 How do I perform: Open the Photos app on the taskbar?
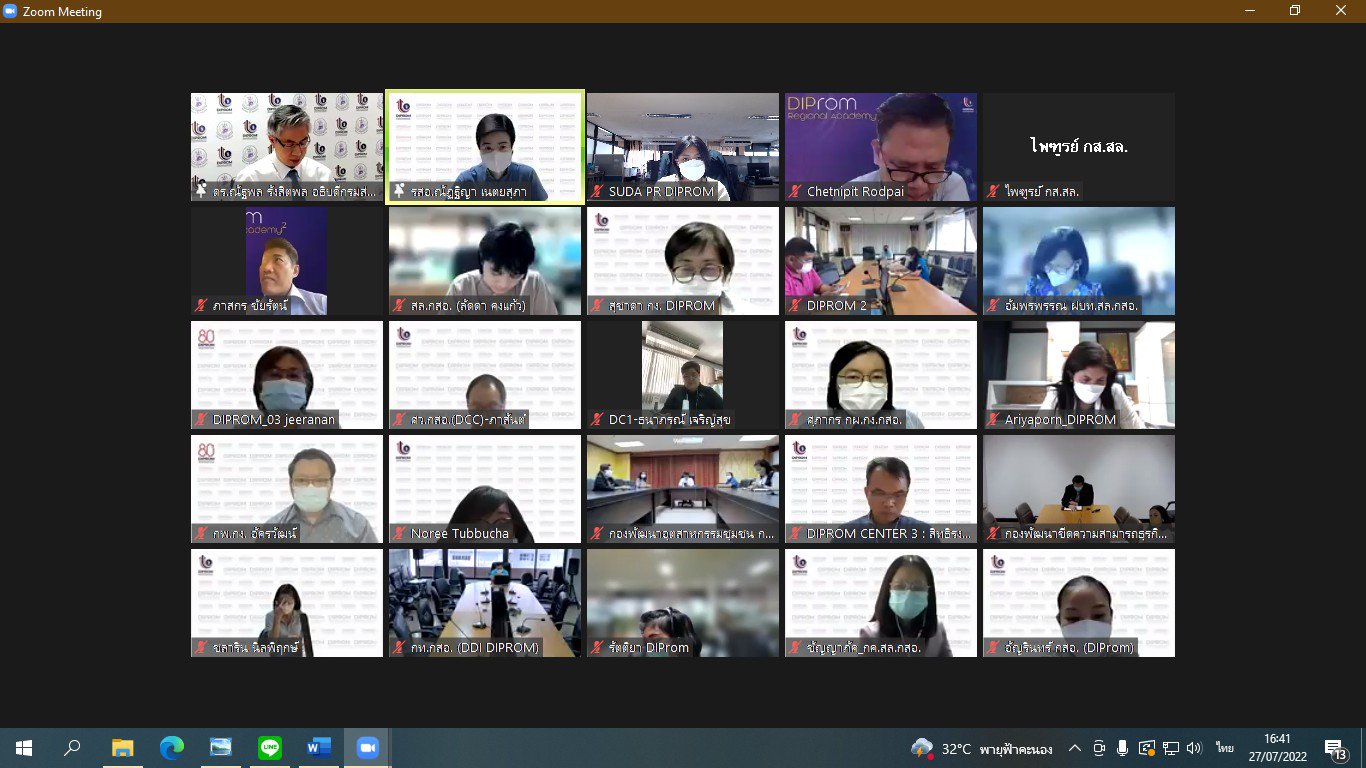pos(221,748)
